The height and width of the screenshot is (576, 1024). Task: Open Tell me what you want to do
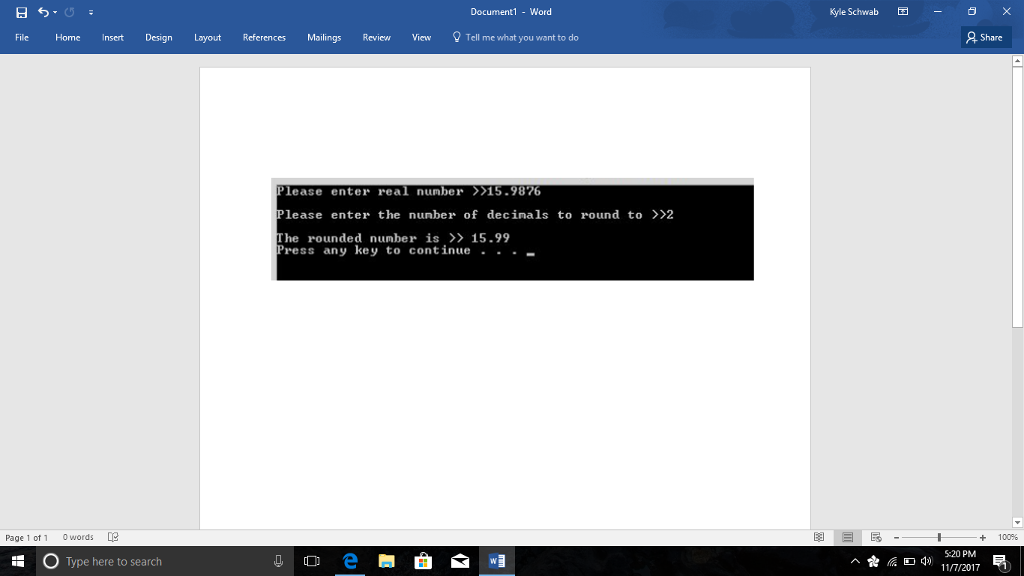515,37
